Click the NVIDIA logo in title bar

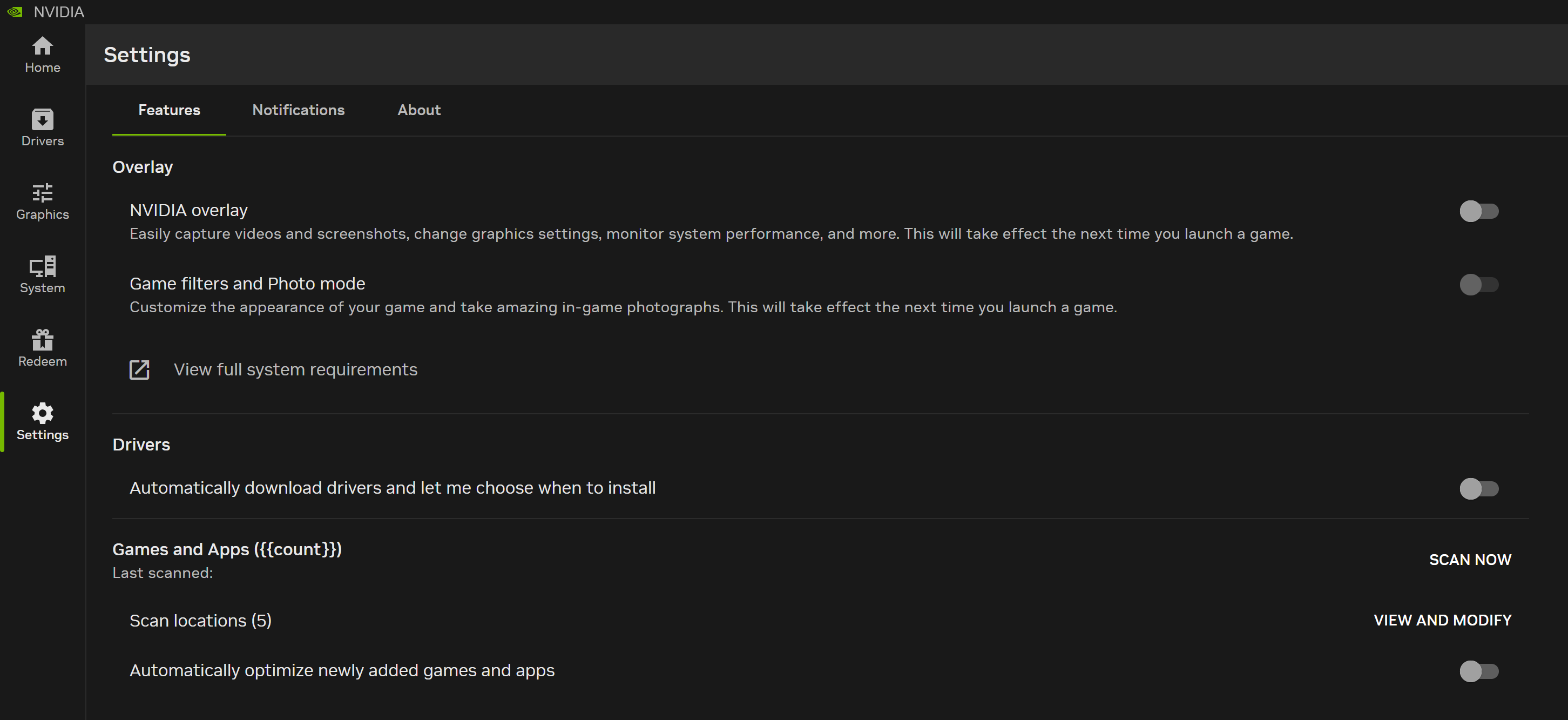pos(15,11)
